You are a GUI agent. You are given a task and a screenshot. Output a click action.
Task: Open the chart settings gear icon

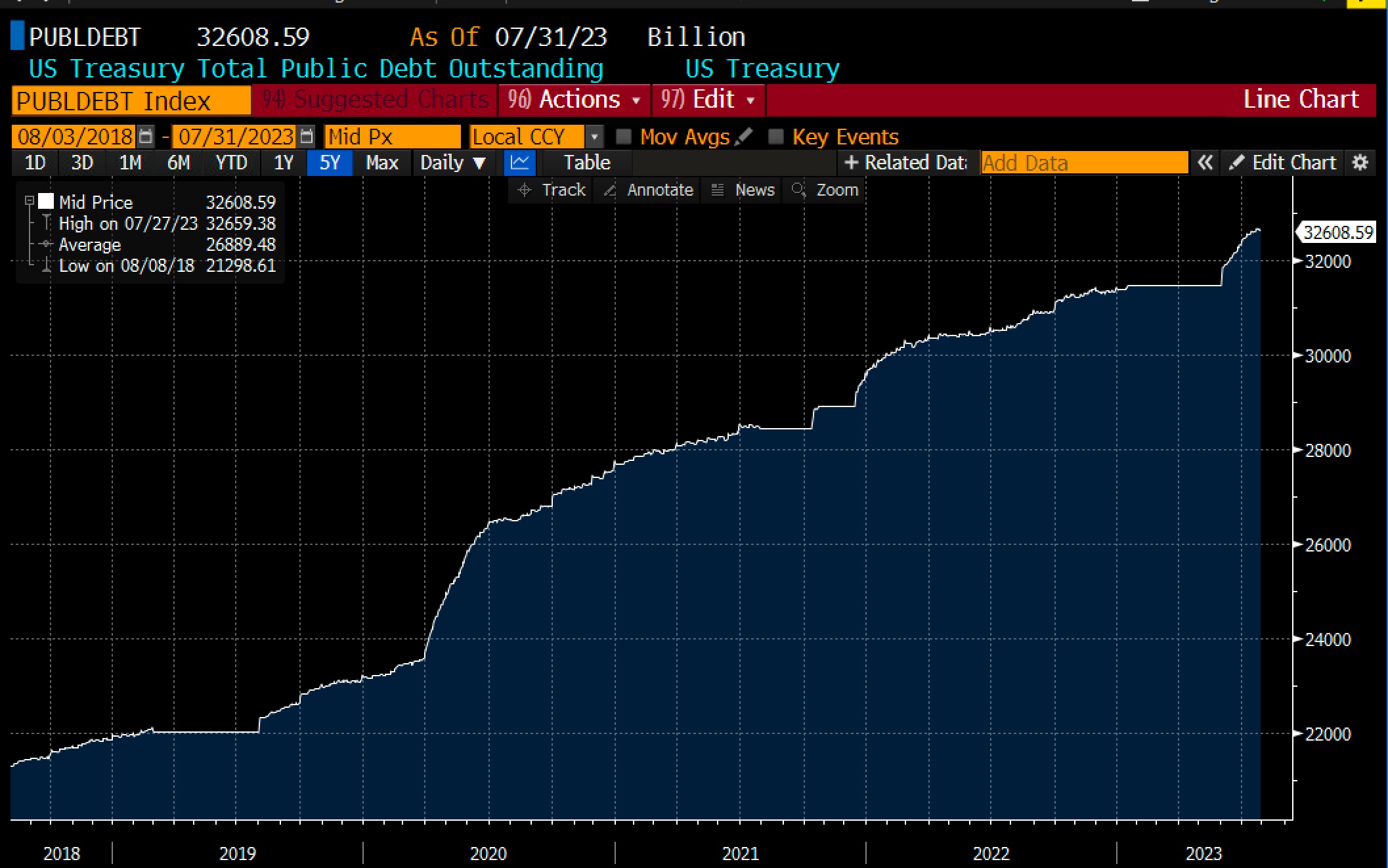pyautogui.click(x=1360, y=162)
